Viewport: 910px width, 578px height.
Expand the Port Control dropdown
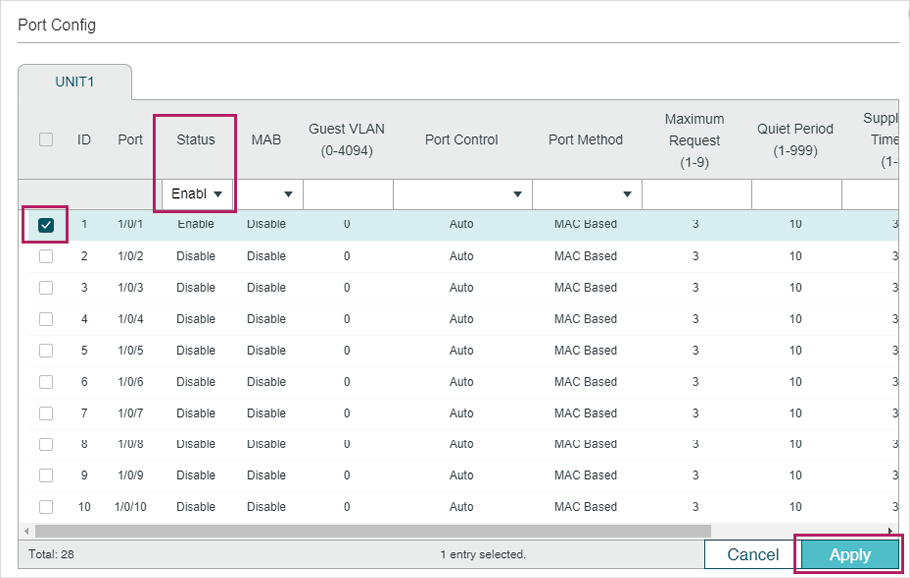tap(463, 194)
